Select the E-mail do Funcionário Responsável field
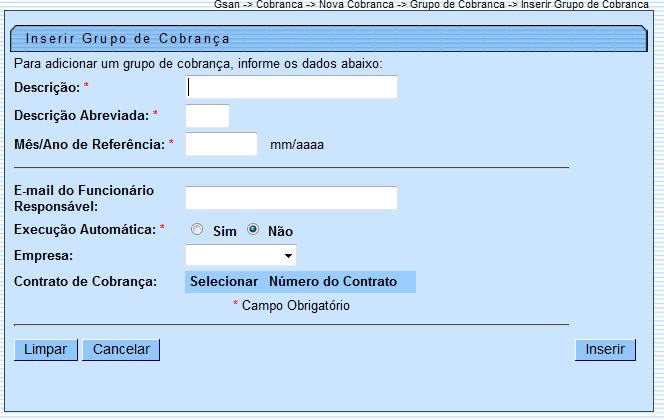 (291, 198)
